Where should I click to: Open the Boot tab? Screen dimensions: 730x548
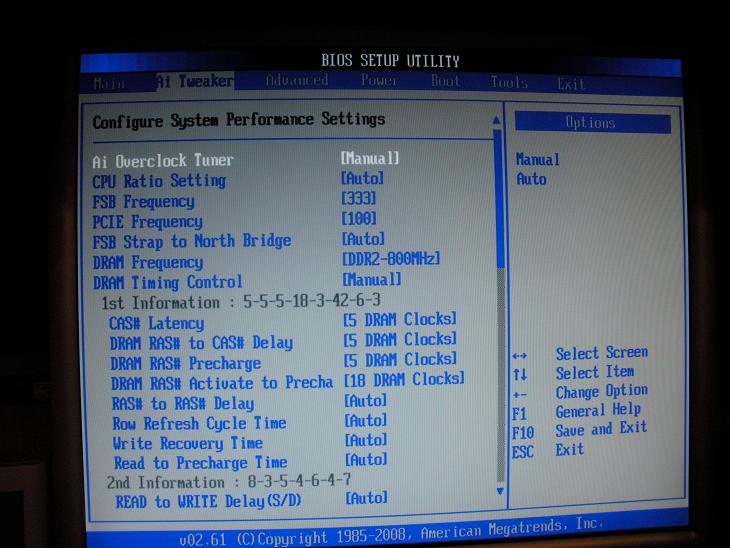446,81
